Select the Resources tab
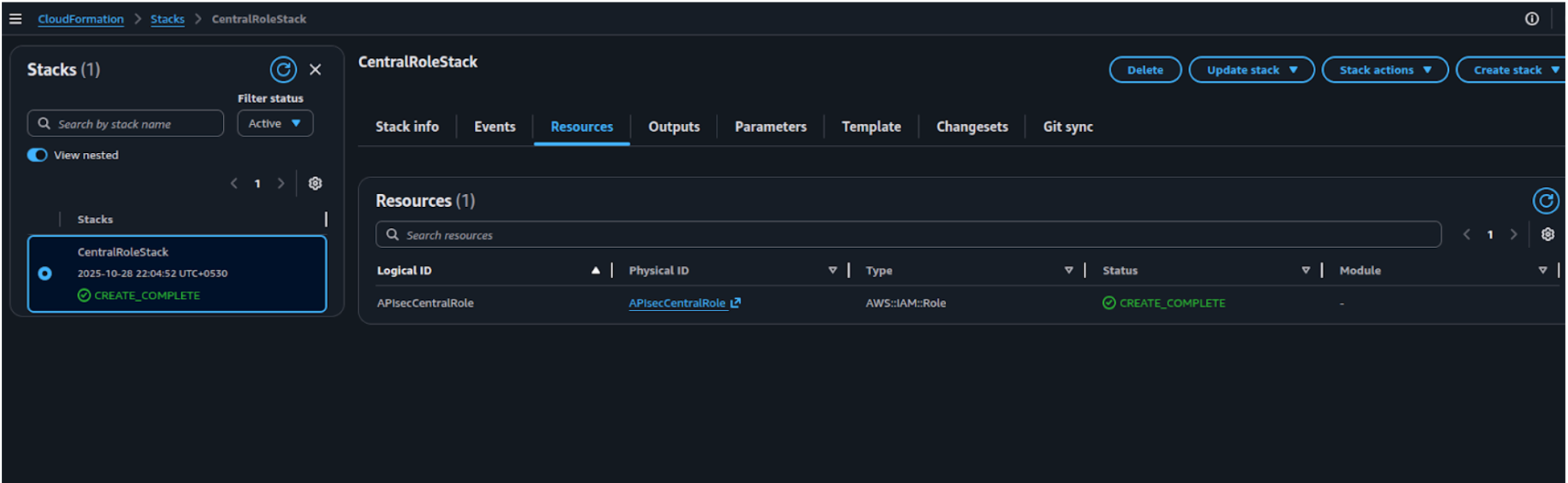The width and height of the screenshot is (1568, 483). [x=582, y=127]
